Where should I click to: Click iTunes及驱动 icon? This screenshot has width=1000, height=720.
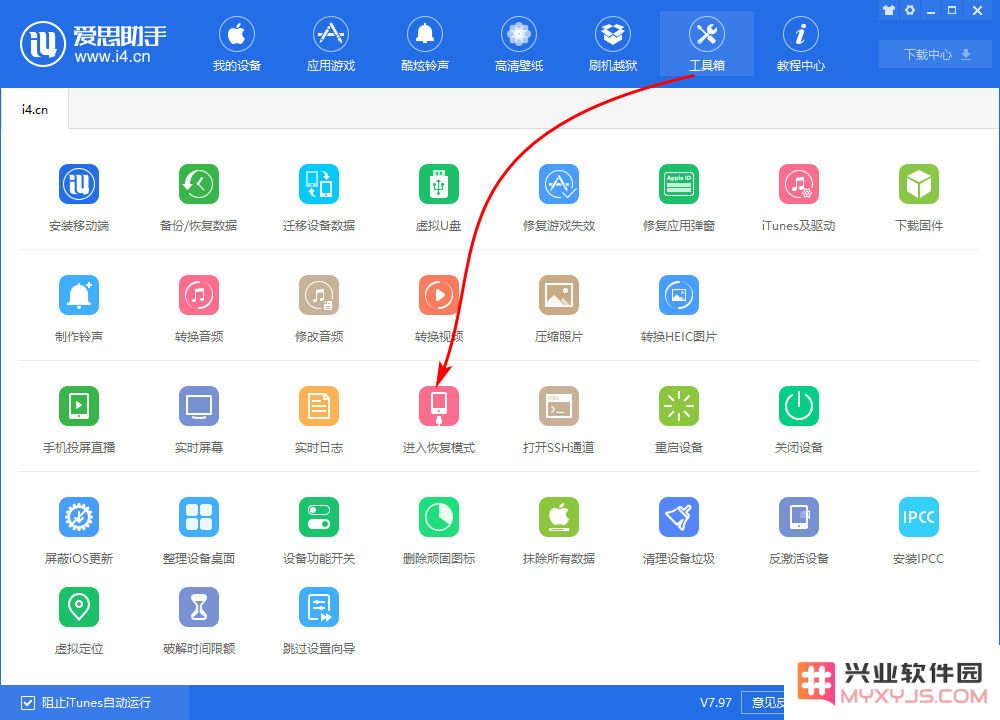pos(798,184)
